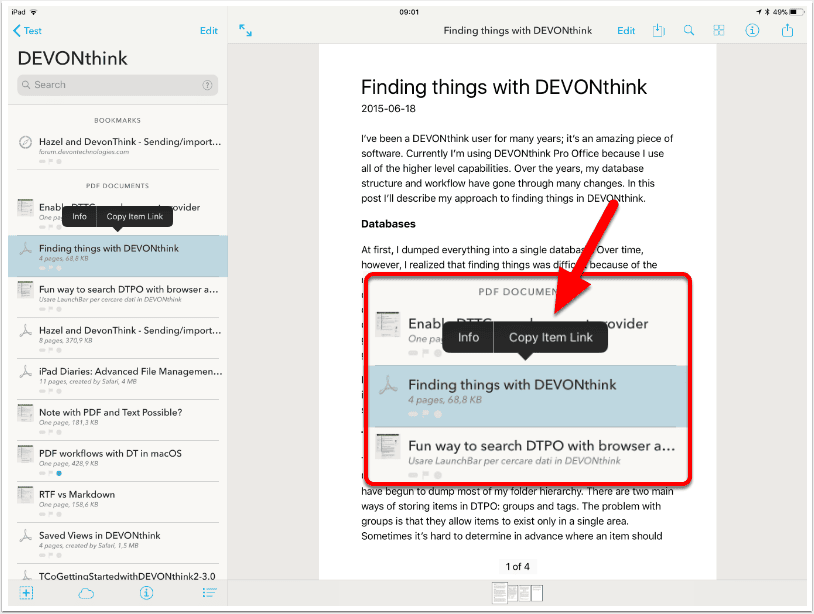Open PDF workflows with DT in macOS
The height and width of the screenshot is (614, 814).
point(118,461)
